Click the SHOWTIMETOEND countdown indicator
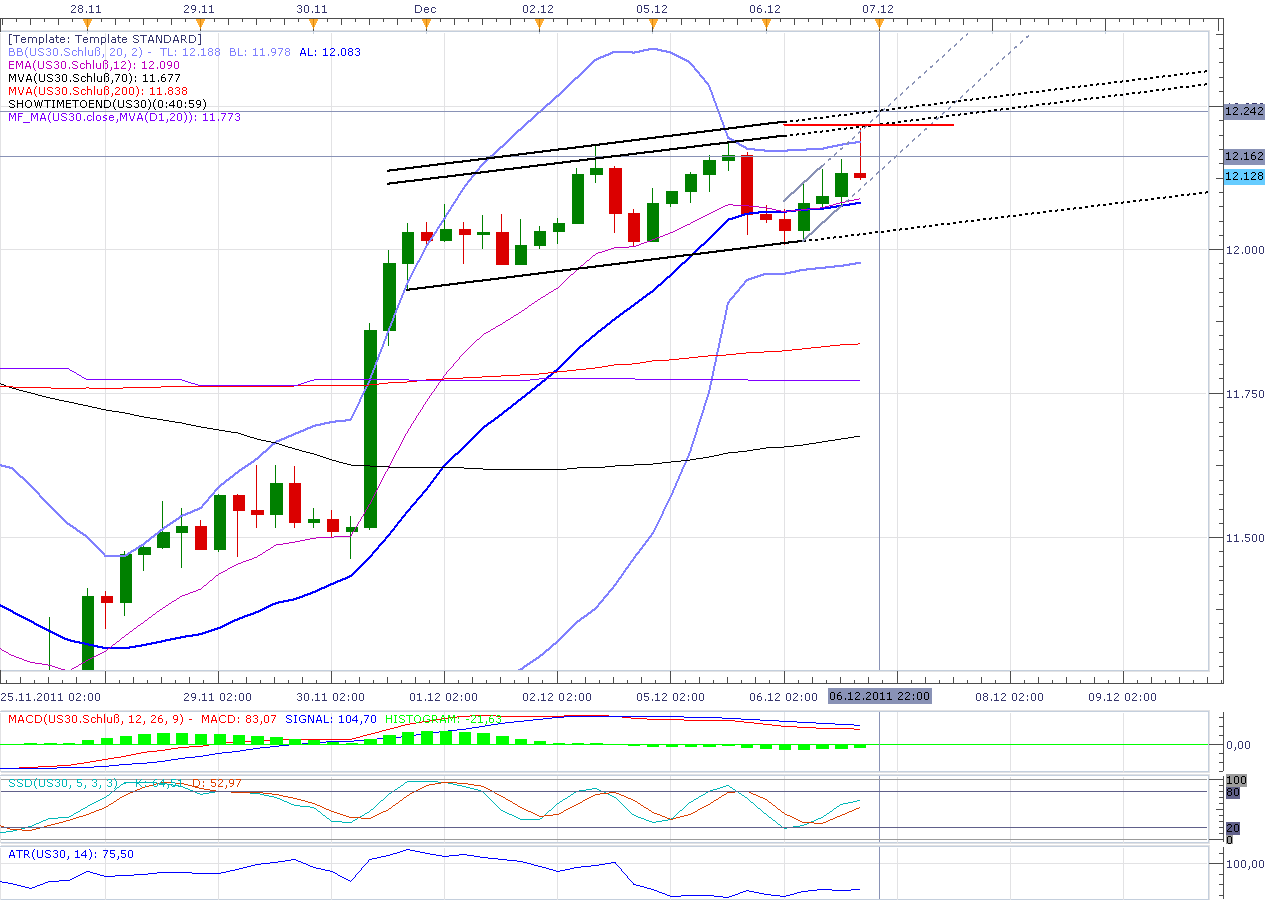The height and width of the screenshot is (900, 1280). 105,102
